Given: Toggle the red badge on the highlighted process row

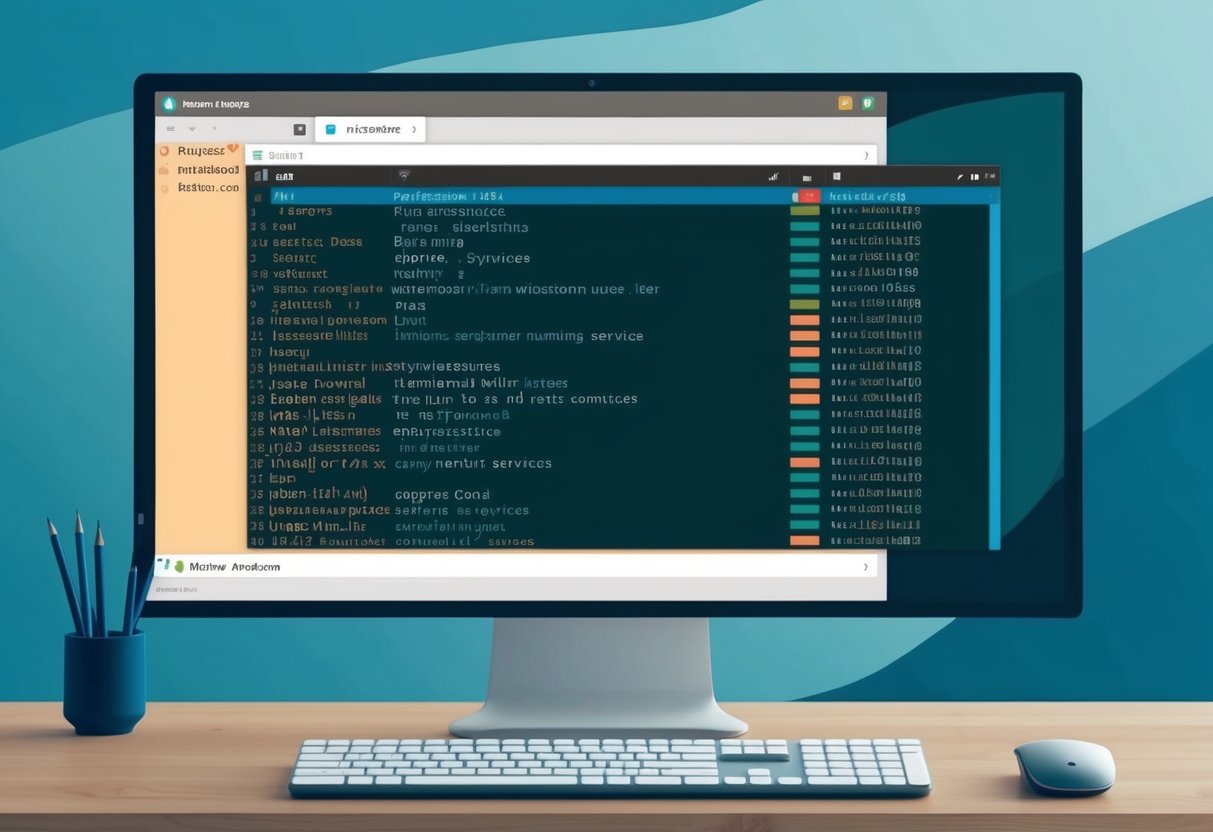Looking at the screenshot, I should click(808, 195).
